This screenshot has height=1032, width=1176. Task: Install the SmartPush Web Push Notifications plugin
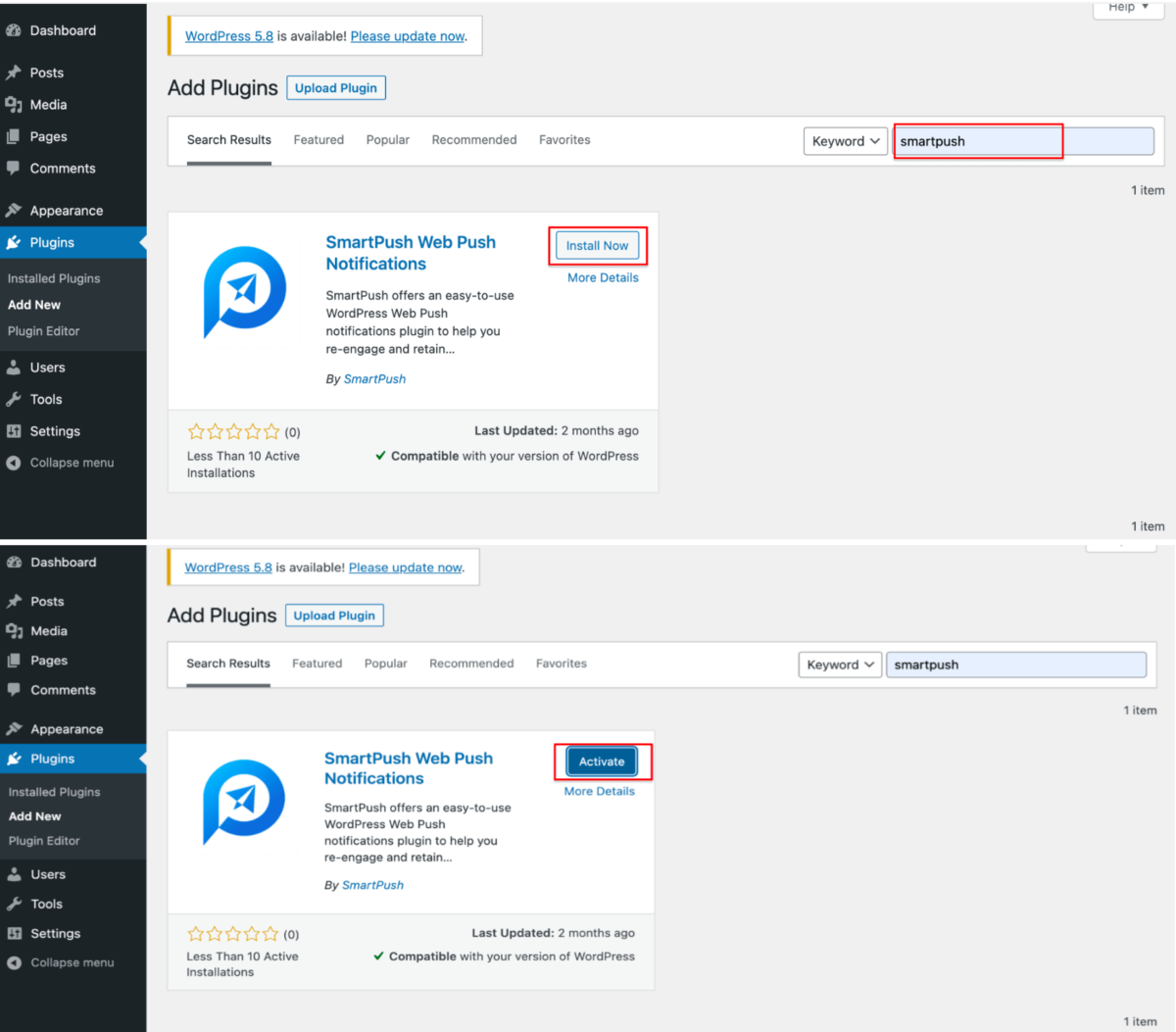point(598,245)
